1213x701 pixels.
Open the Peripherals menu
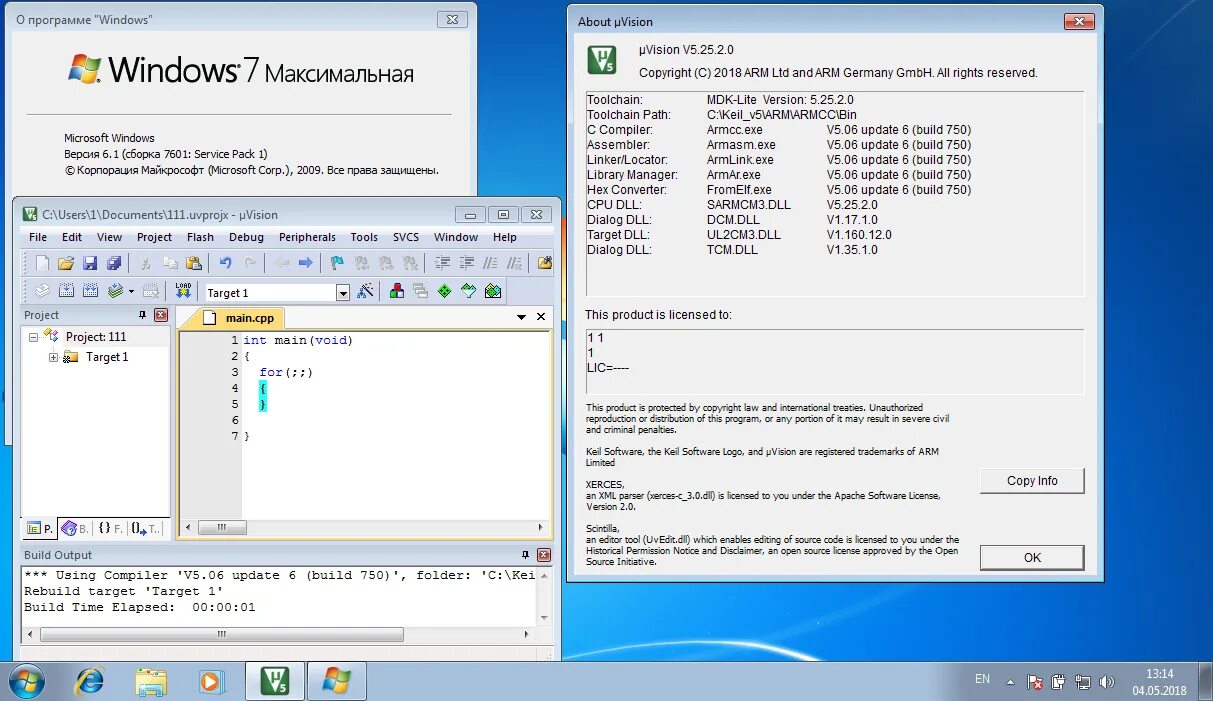point(307,237)
